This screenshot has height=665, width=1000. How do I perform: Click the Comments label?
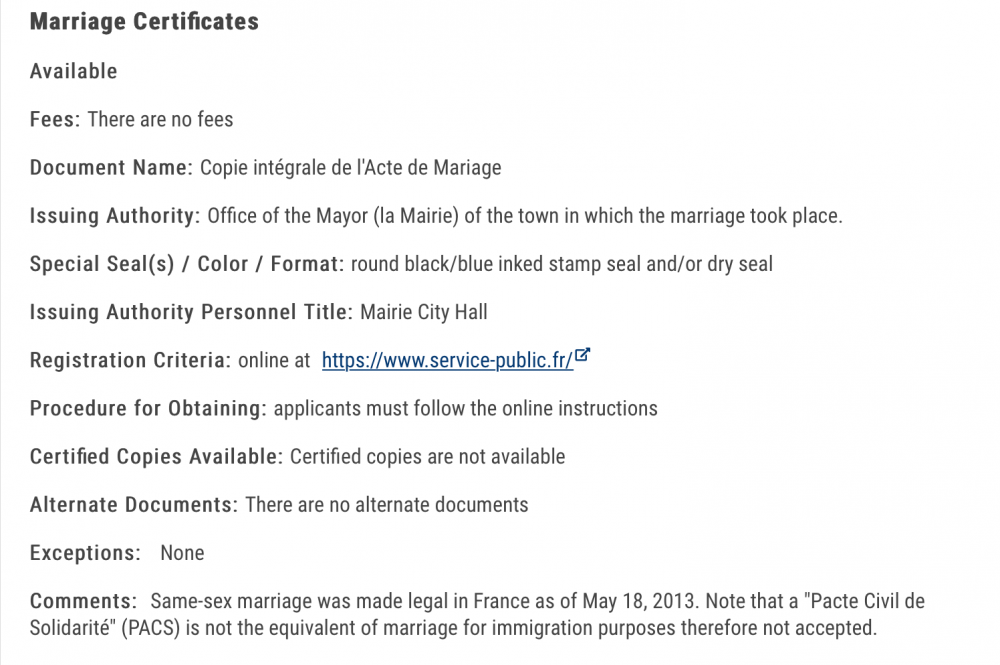(x=84, y=601)
